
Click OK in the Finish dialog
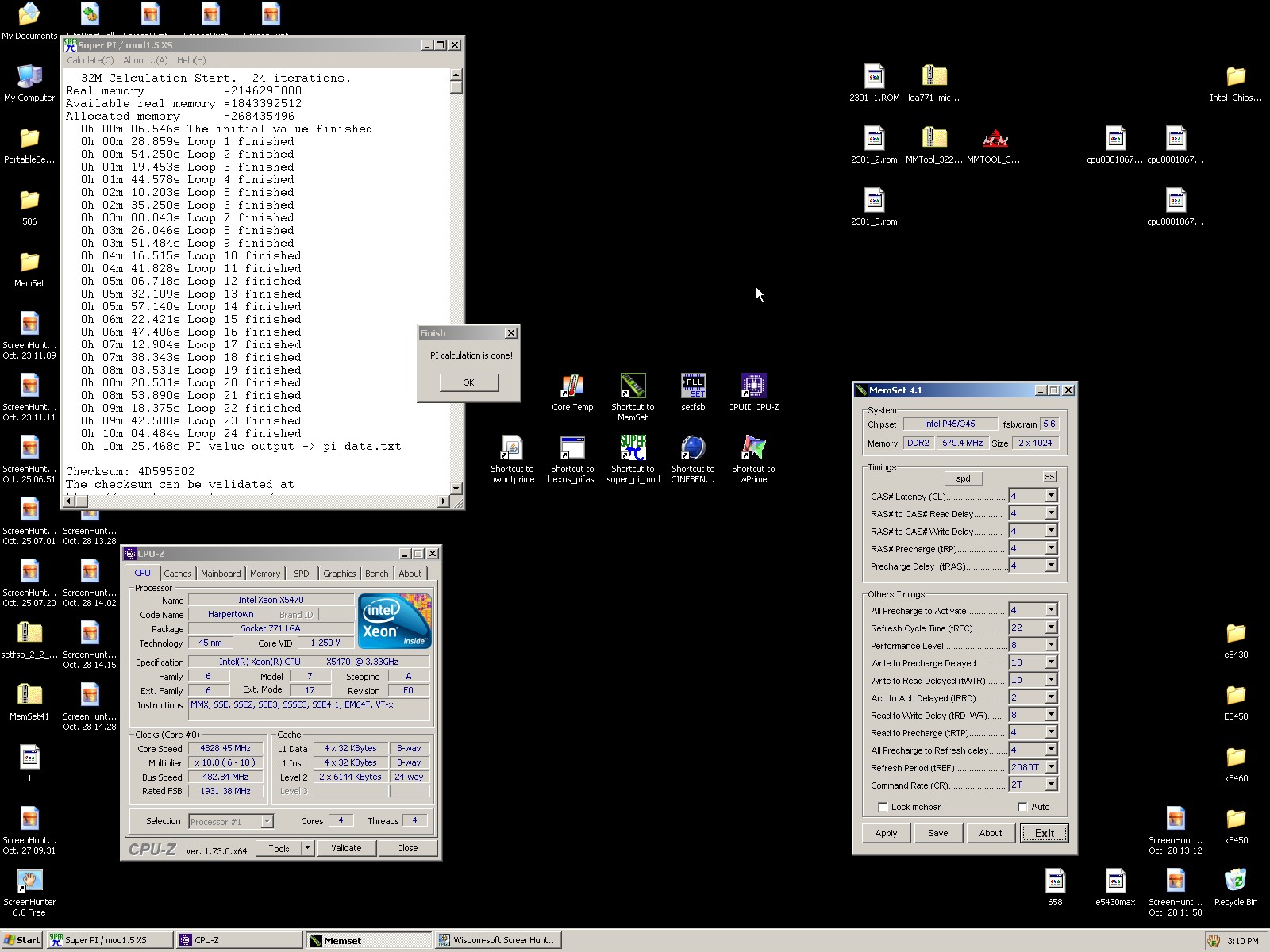pos(469,382)
